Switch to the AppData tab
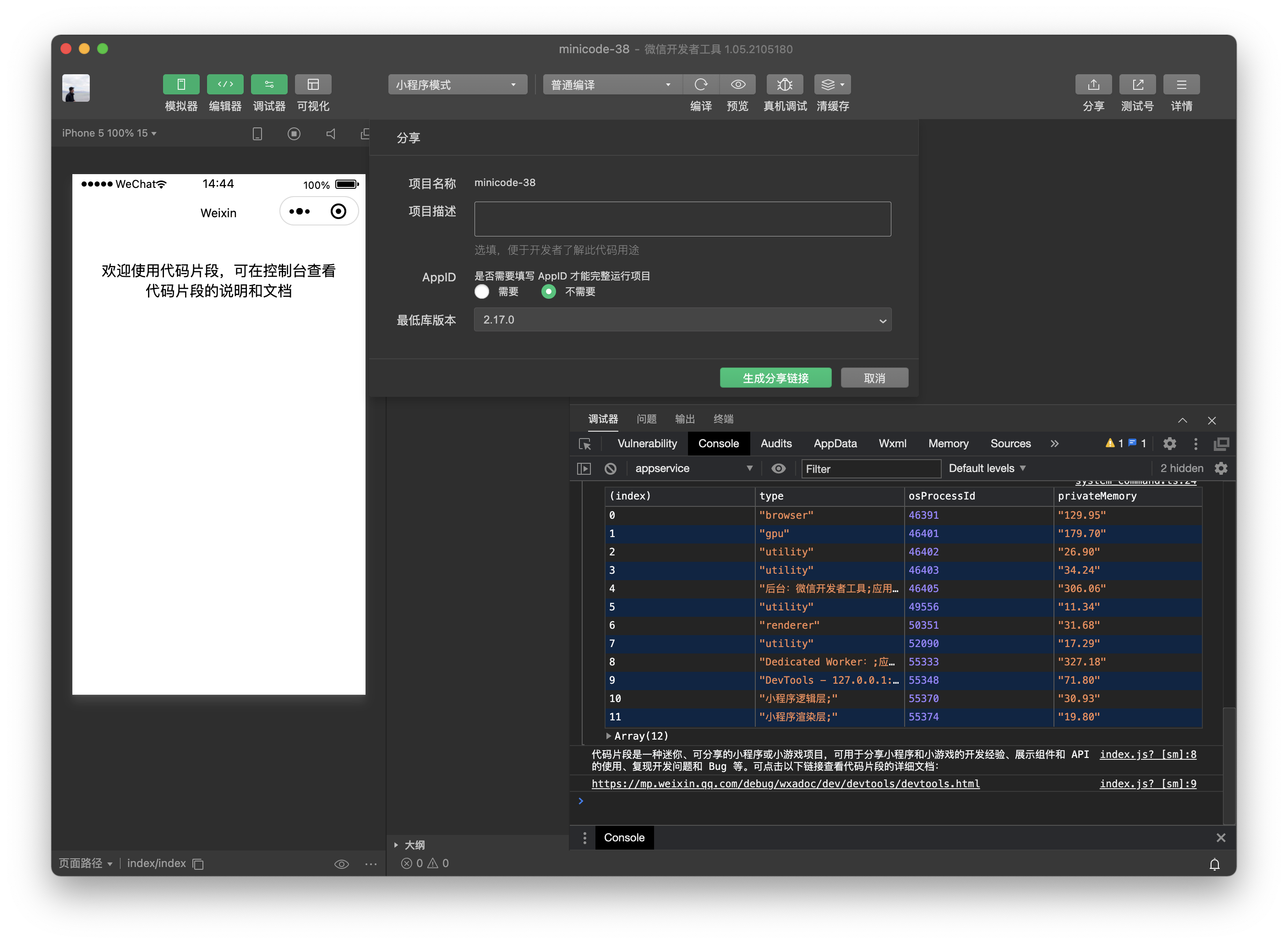 835,444
